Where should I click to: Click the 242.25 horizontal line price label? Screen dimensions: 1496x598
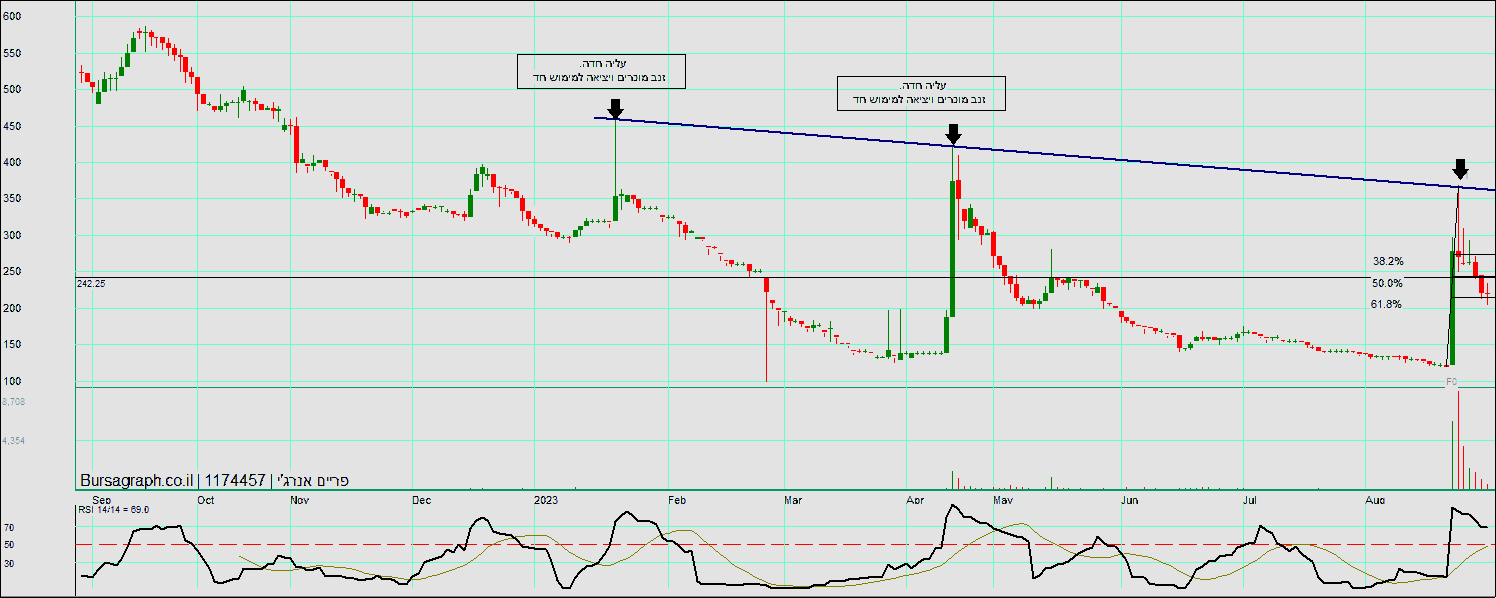[x=91, y=284]
